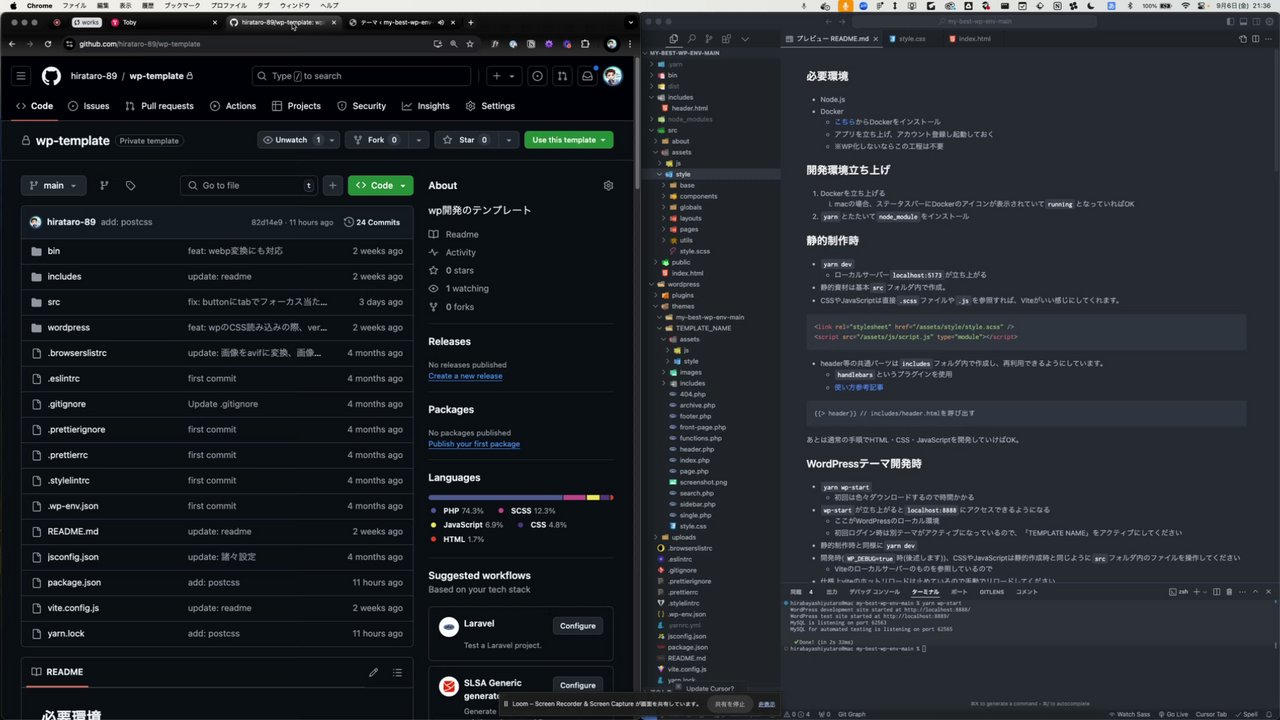Click Publish your first package link
The height and width of the screenshot is (720, 1280).
pyautogui.click(x=474, y=444)
